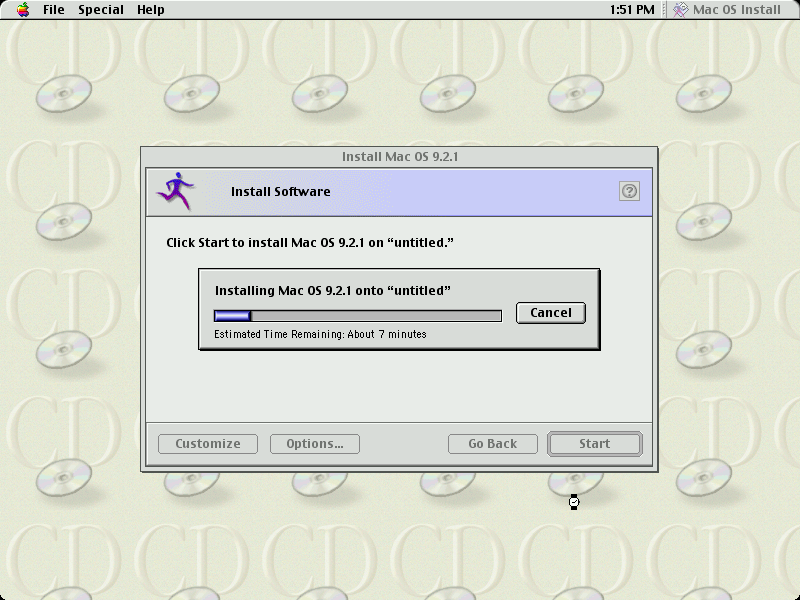This screenshot has width=800, height=600.
Task: Open the Special menu
Action: [101, 10]
